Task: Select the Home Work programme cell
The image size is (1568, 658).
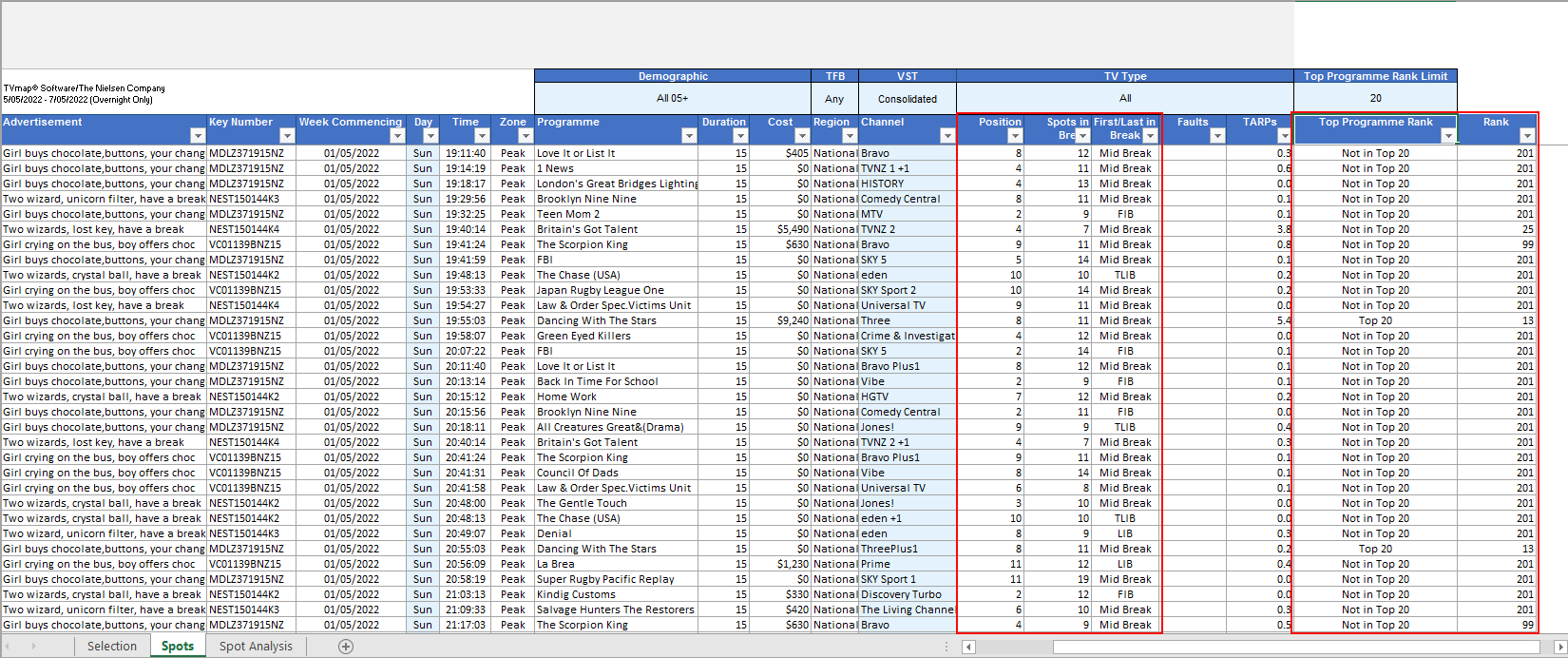Action: 616,397
